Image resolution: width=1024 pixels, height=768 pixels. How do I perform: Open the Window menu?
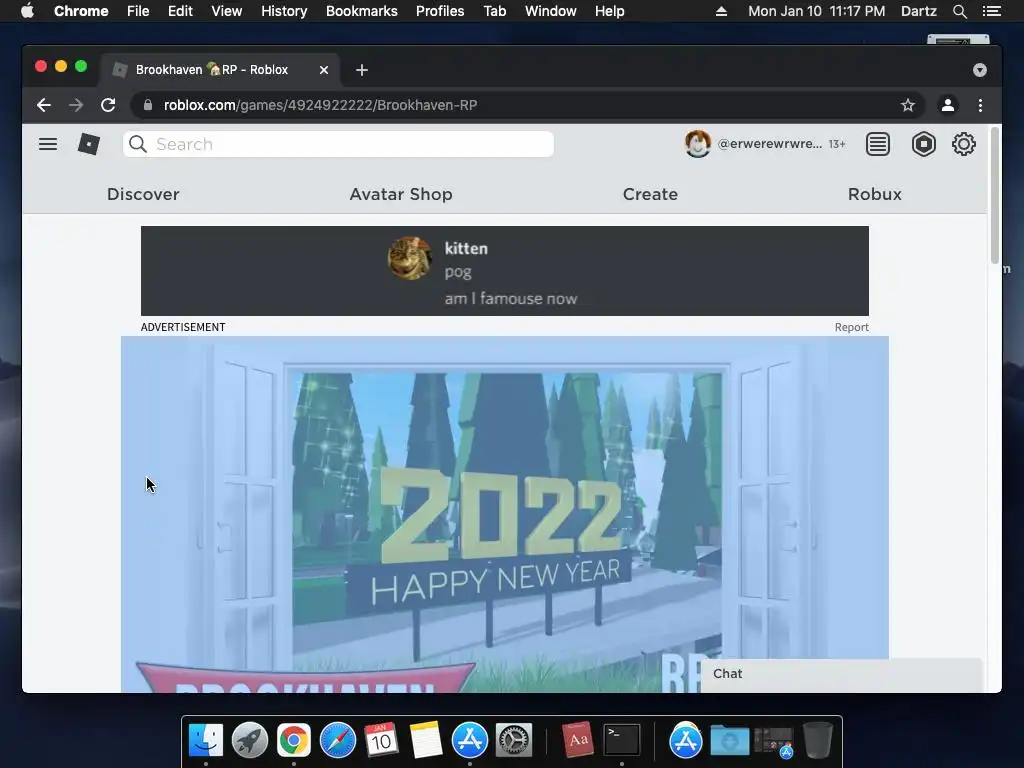(551, 11)
